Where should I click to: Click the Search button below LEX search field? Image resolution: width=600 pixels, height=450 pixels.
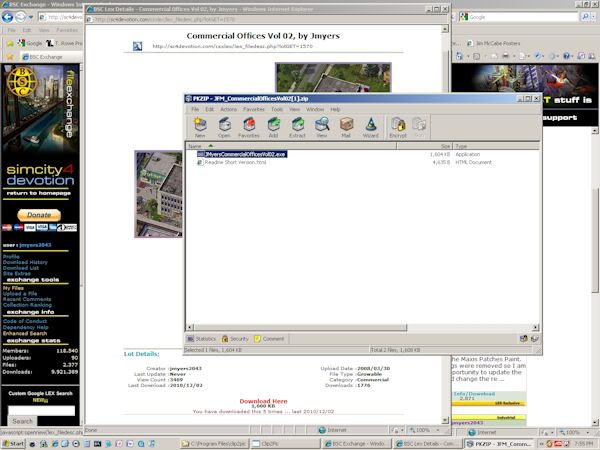(23, 421)
